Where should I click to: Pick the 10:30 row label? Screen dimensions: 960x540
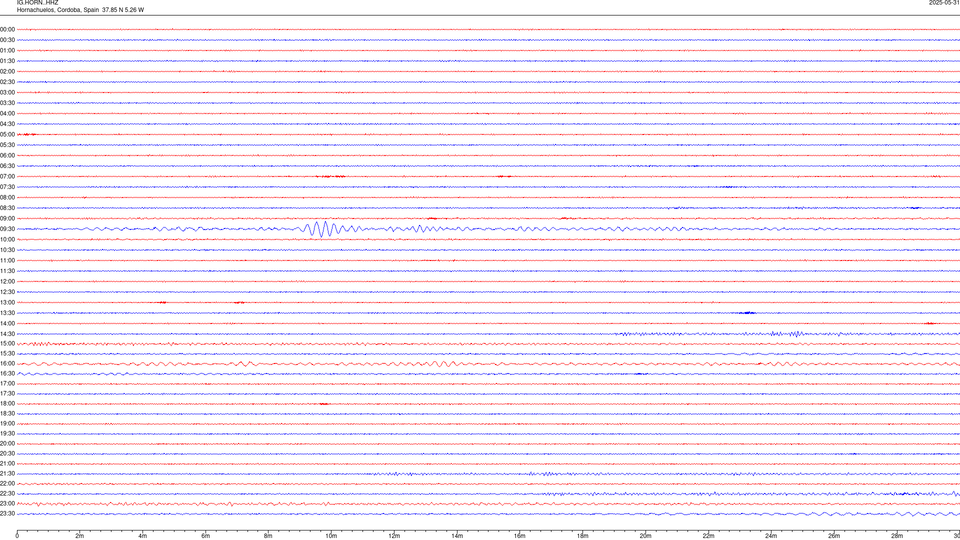click(7, 250)
